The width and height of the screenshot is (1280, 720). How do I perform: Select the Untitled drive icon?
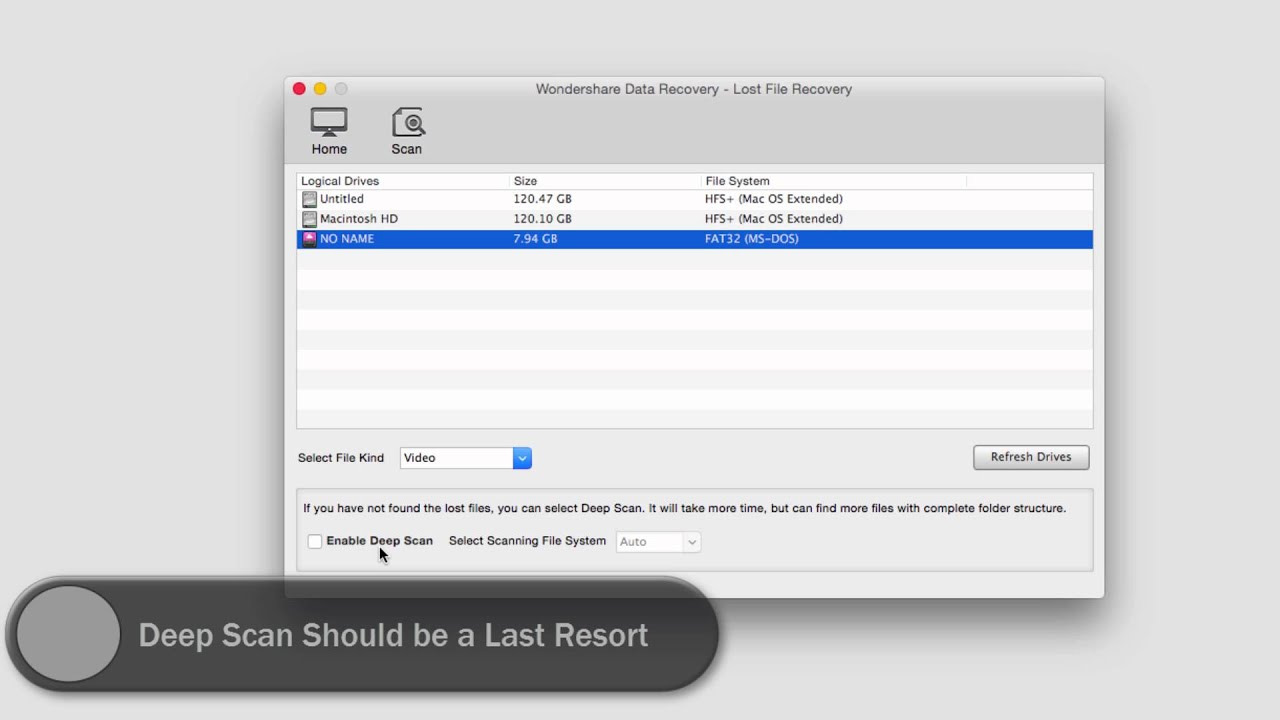point(309,199)
